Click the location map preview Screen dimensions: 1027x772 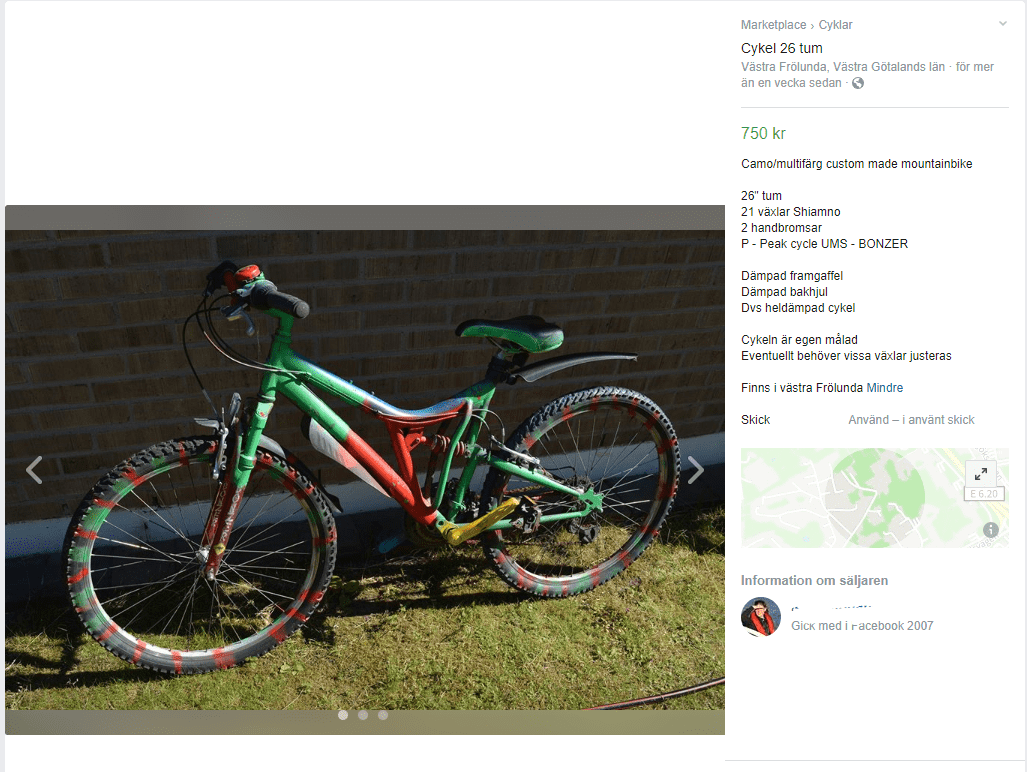click(x=874, y=498)
